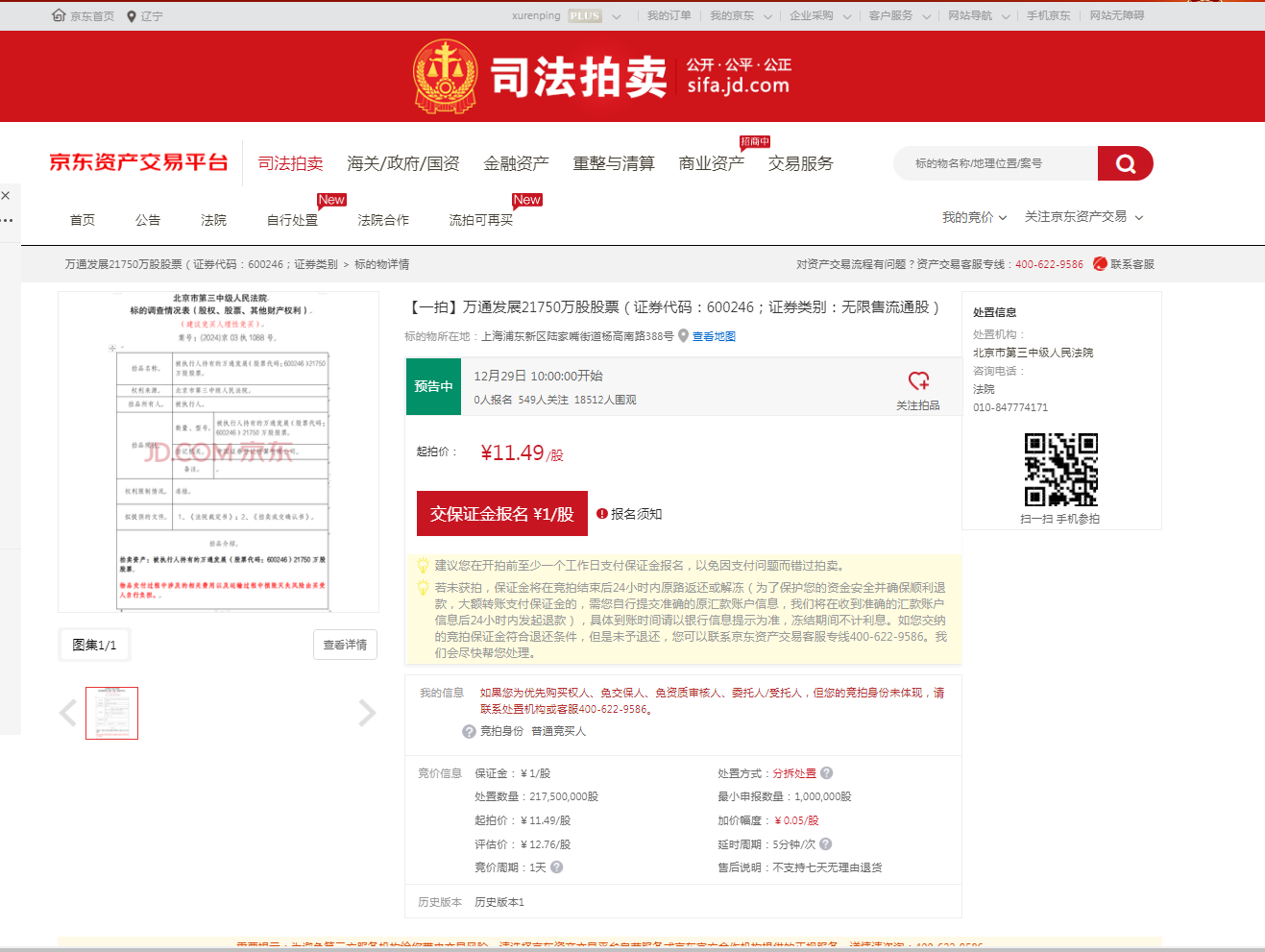Select the 交易服务 tab
The image size is (1265, 952).
pos(800,163)
